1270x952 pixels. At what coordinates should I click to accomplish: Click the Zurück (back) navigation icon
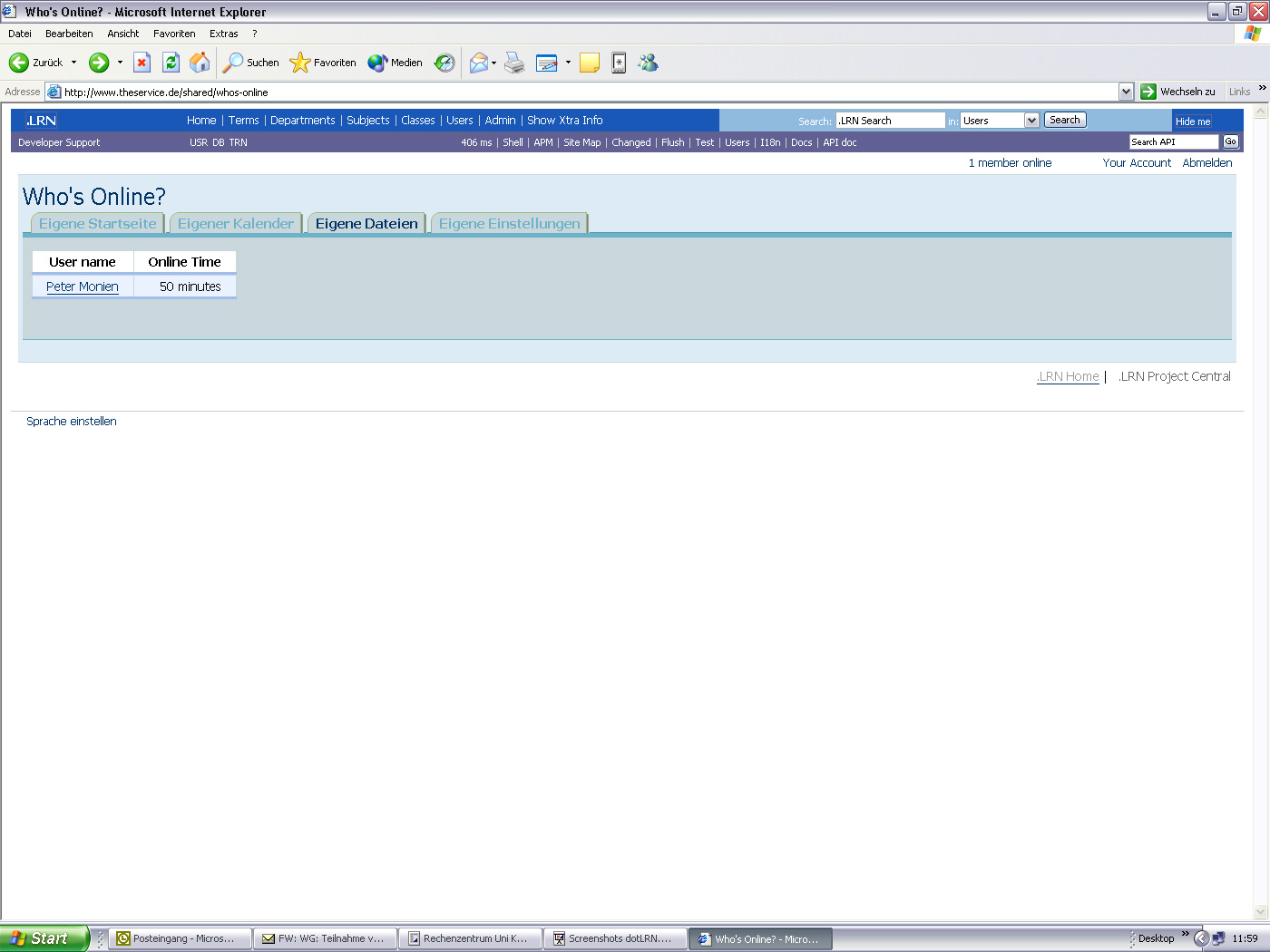19,63
